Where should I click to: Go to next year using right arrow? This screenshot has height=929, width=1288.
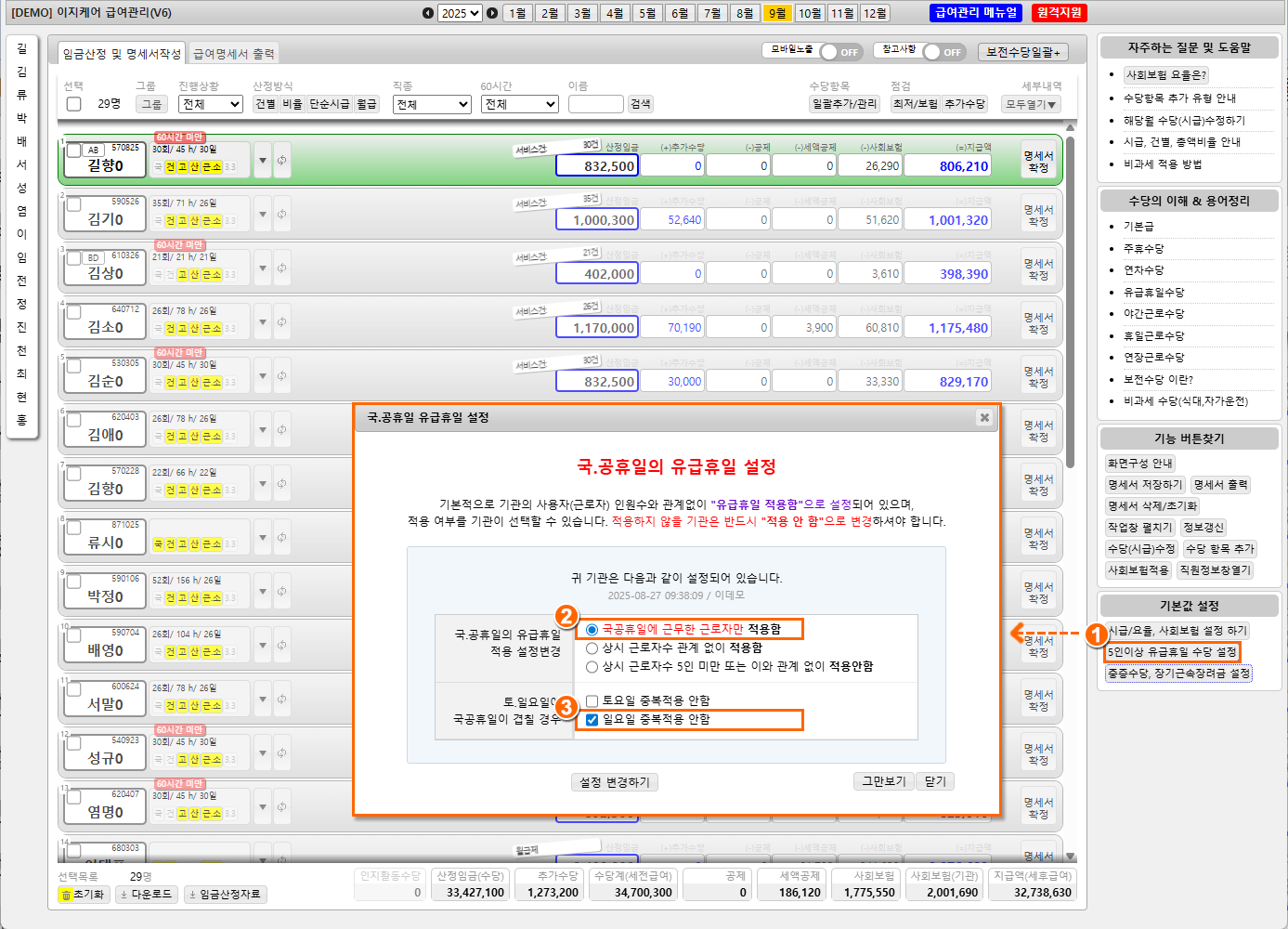click(492, 13)
